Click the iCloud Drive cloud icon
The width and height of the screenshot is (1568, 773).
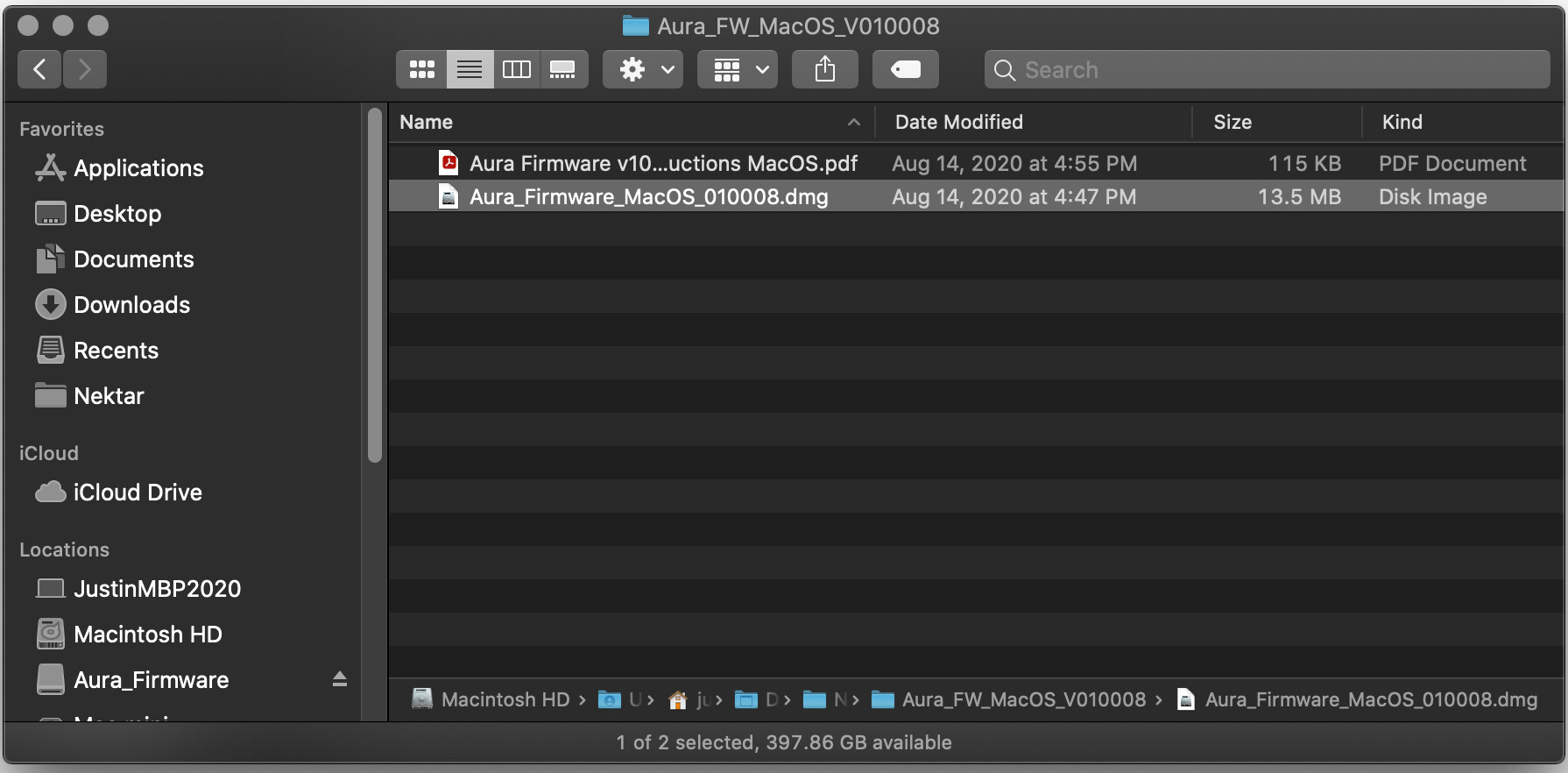point(51,492)
